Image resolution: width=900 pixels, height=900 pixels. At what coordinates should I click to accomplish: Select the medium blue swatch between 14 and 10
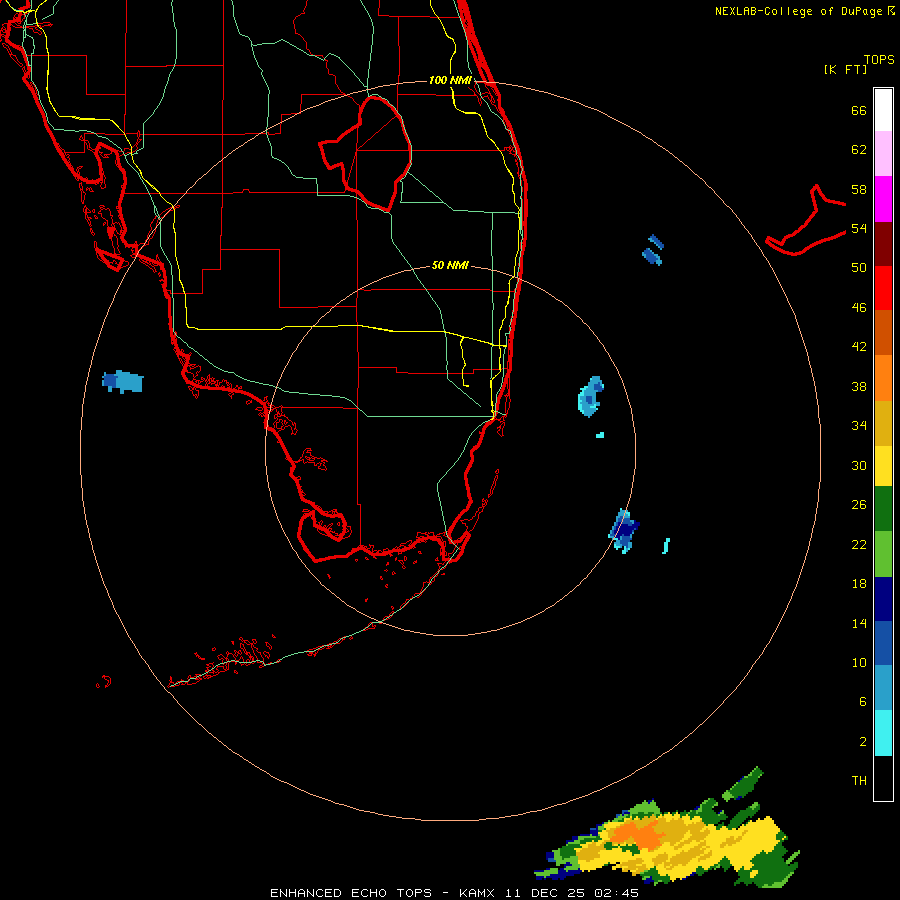883,643
